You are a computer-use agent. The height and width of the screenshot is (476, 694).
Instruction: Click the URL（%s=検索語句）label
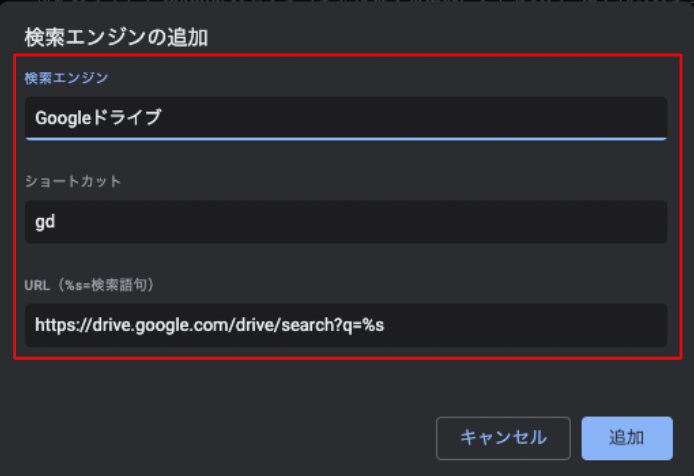pos(103,285)
